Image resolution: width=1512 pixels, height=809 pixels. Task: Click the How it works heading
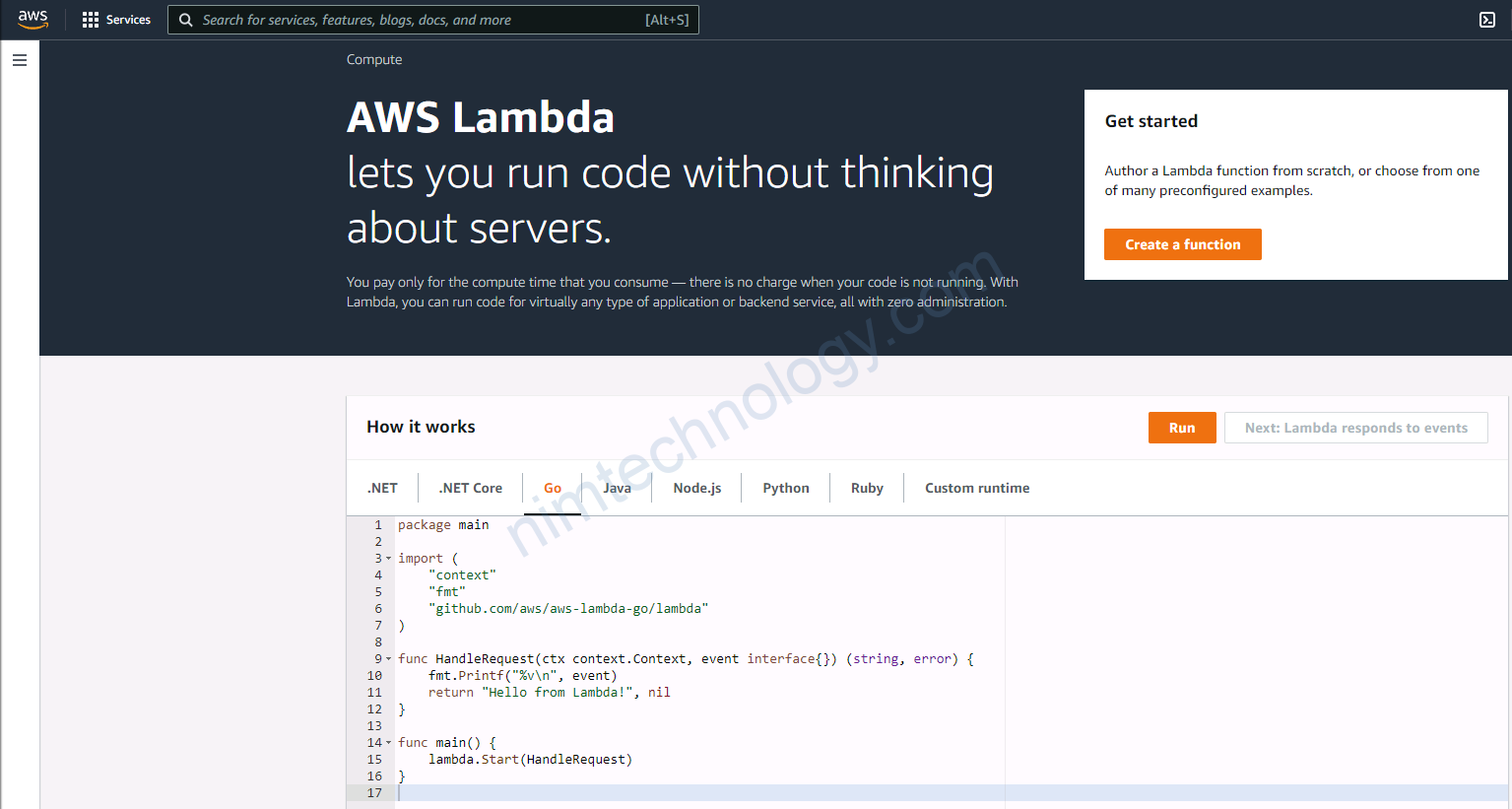(421, 427)
